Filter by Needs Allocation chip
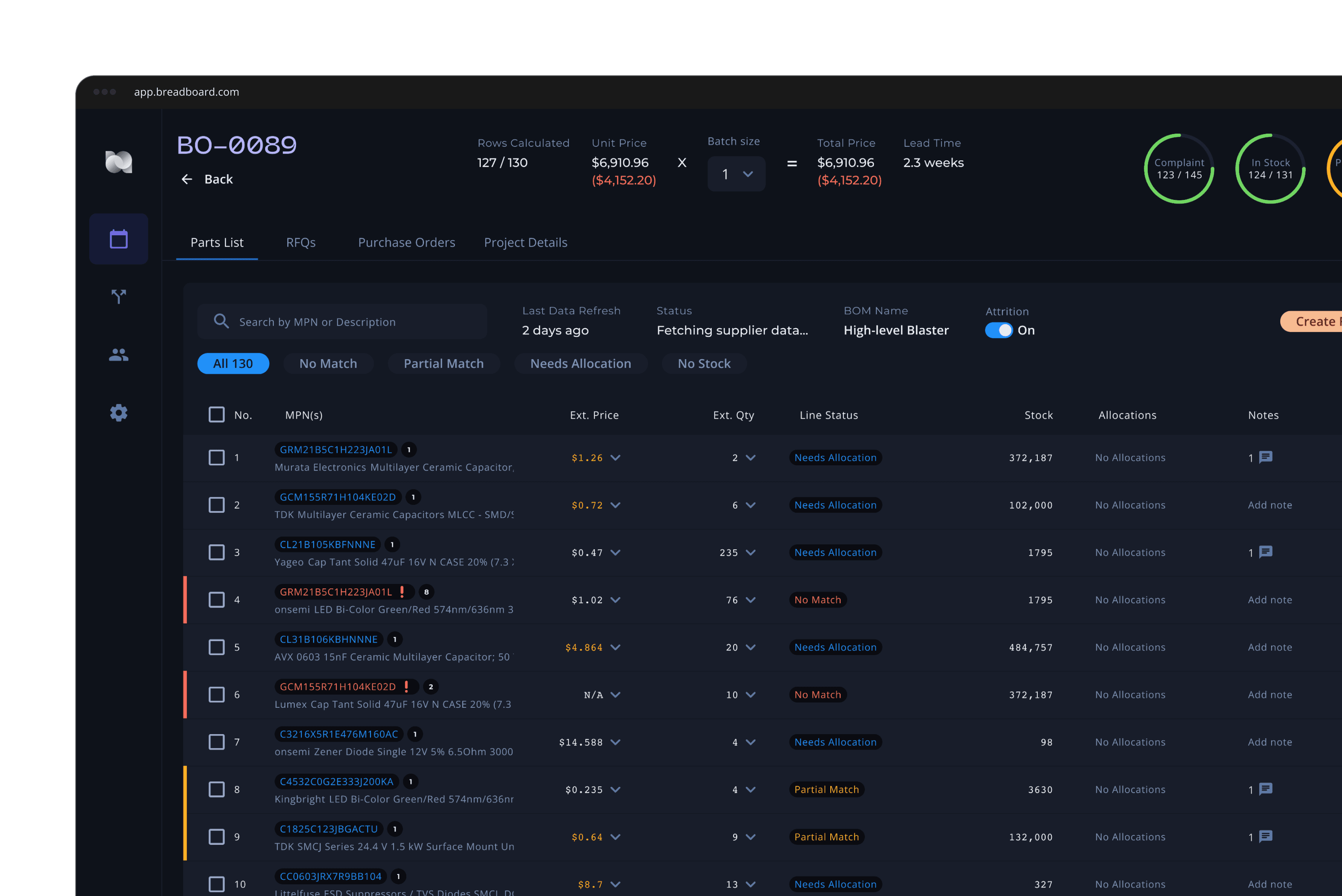Image resolution: width=1342 pixels, height=896 pixels. click(581, 363)
